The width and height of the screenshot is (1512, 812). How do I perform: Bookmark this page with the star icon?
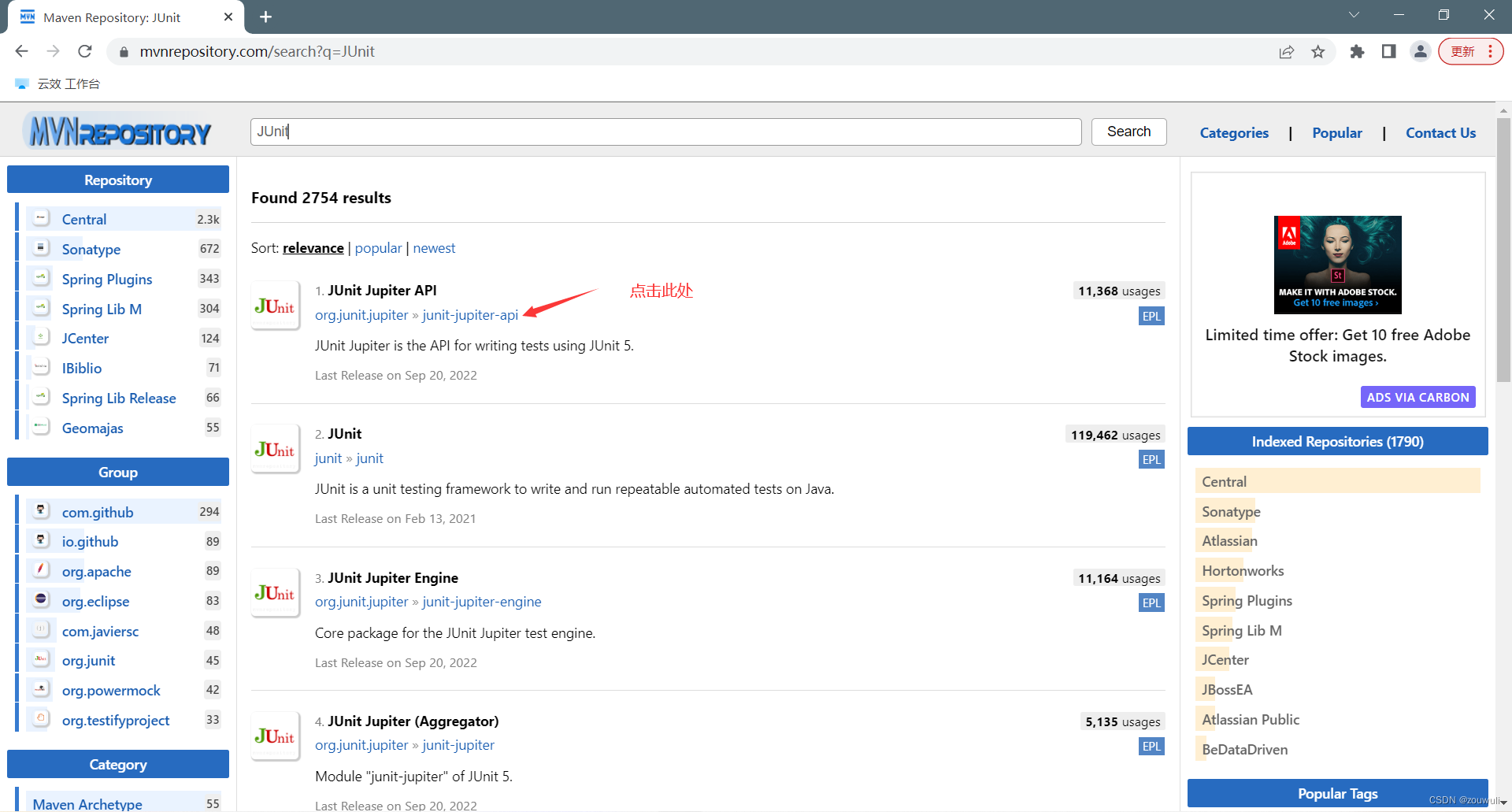pyautogui.click(x=1318, y=52)
